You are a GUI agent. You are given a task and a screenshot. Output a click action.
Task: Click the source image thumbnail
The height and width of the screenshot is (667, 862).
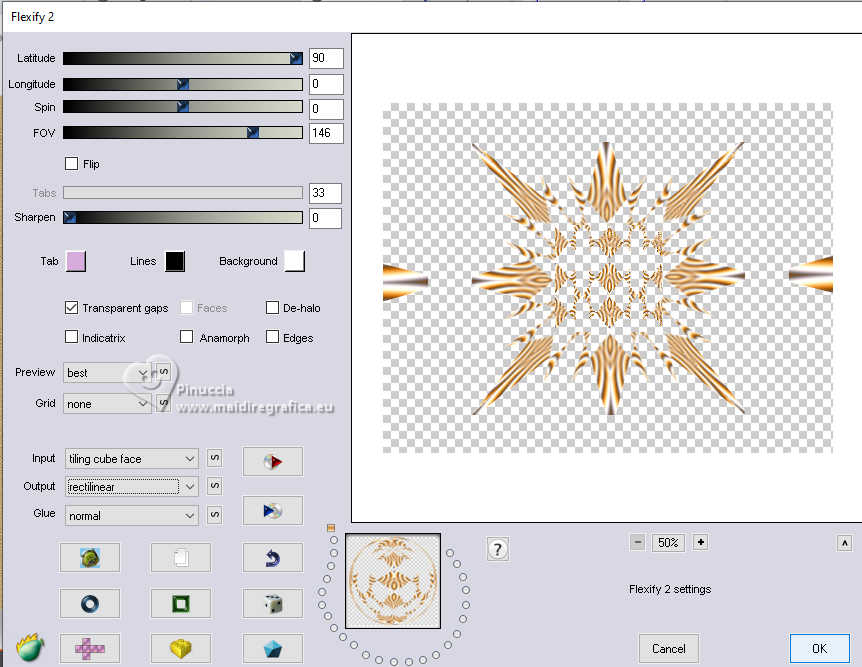tap(393, 581)
